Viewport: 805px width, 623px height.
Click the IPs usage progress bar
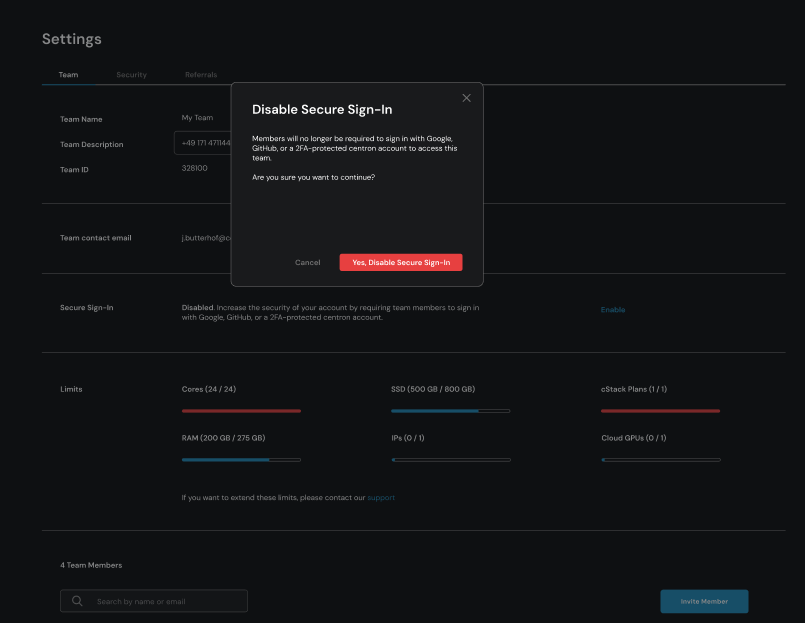tap(450, 460)
